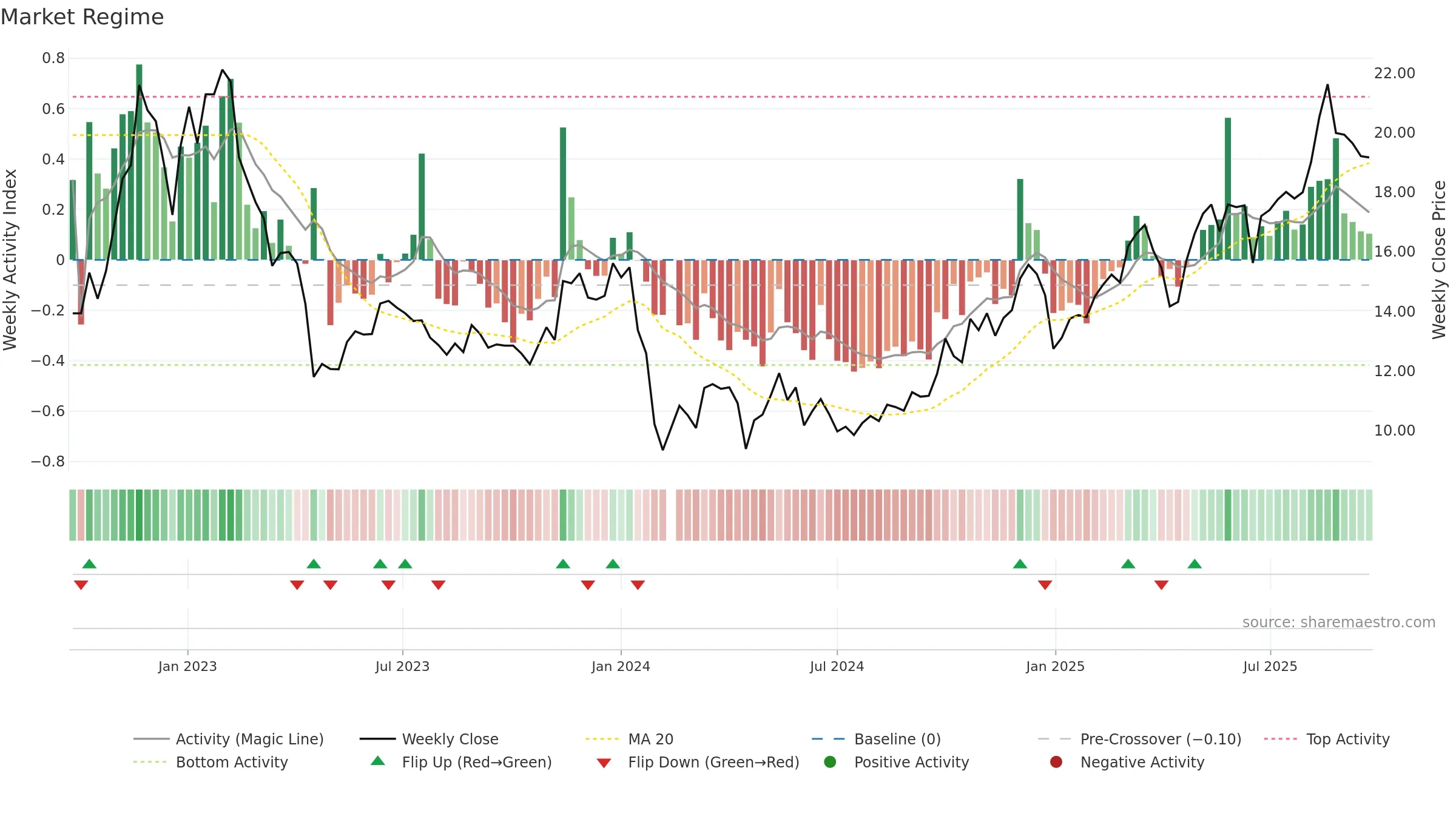
Task: Click the Jul 2025 x-axis label
Action: 1270,666
